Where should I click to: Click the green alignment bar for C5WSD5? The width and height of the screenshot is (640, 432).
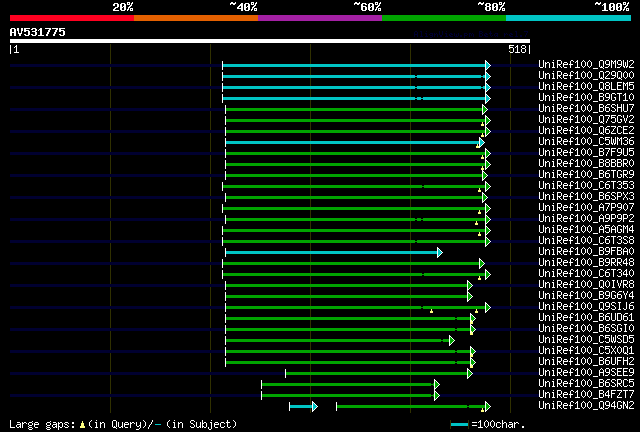[x=338, y=341]
